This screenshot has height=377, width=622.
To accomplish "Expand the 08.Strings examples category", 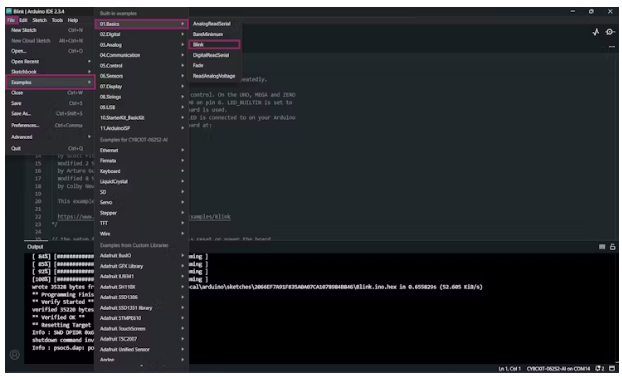I will coord(142,97).
